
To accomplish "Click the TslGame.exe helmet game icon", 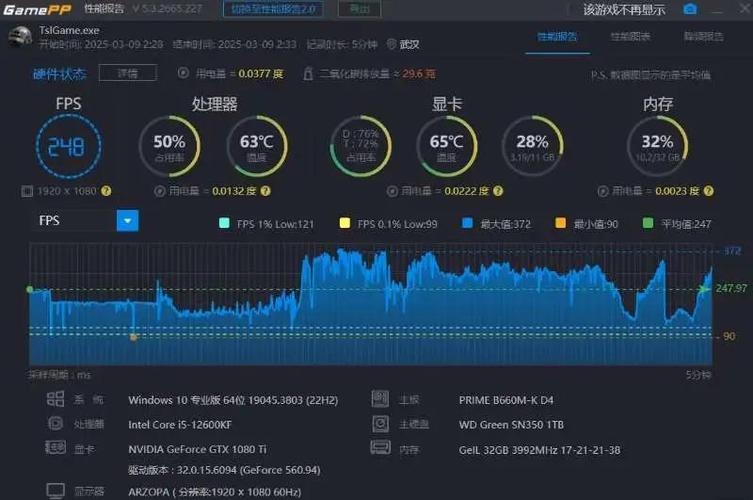I will (x=20, y=37).
